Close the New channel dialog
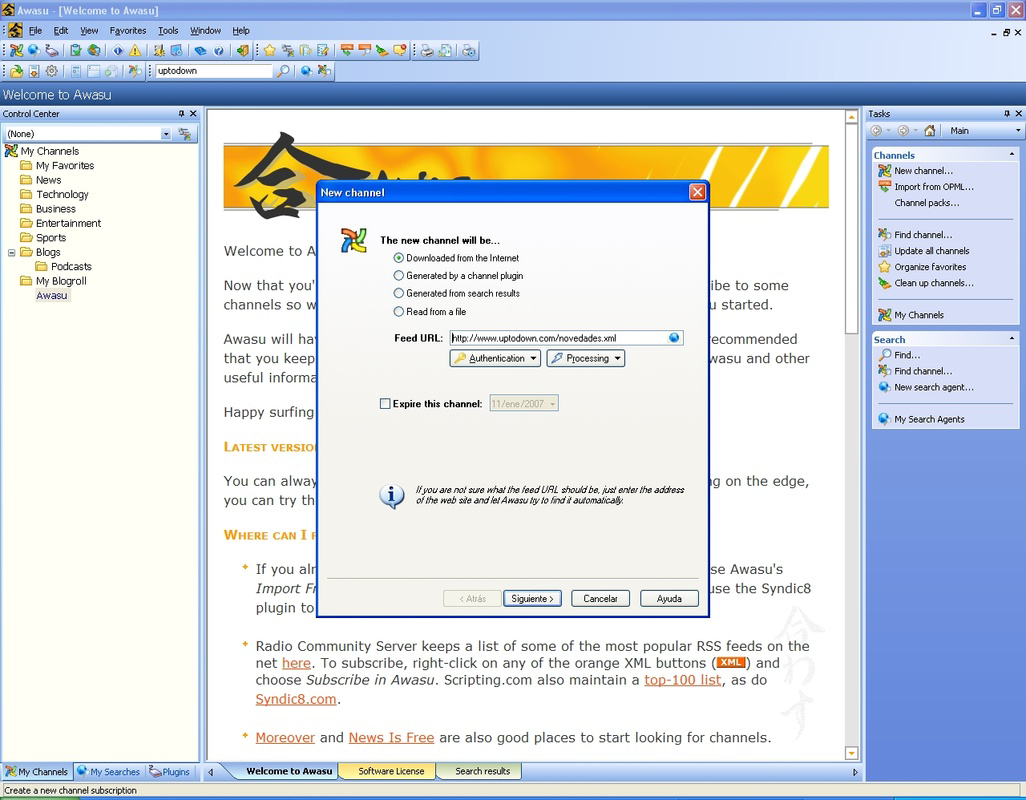Image resolution: width=1026 pixels, height=800 pixels. click(698, 192)
